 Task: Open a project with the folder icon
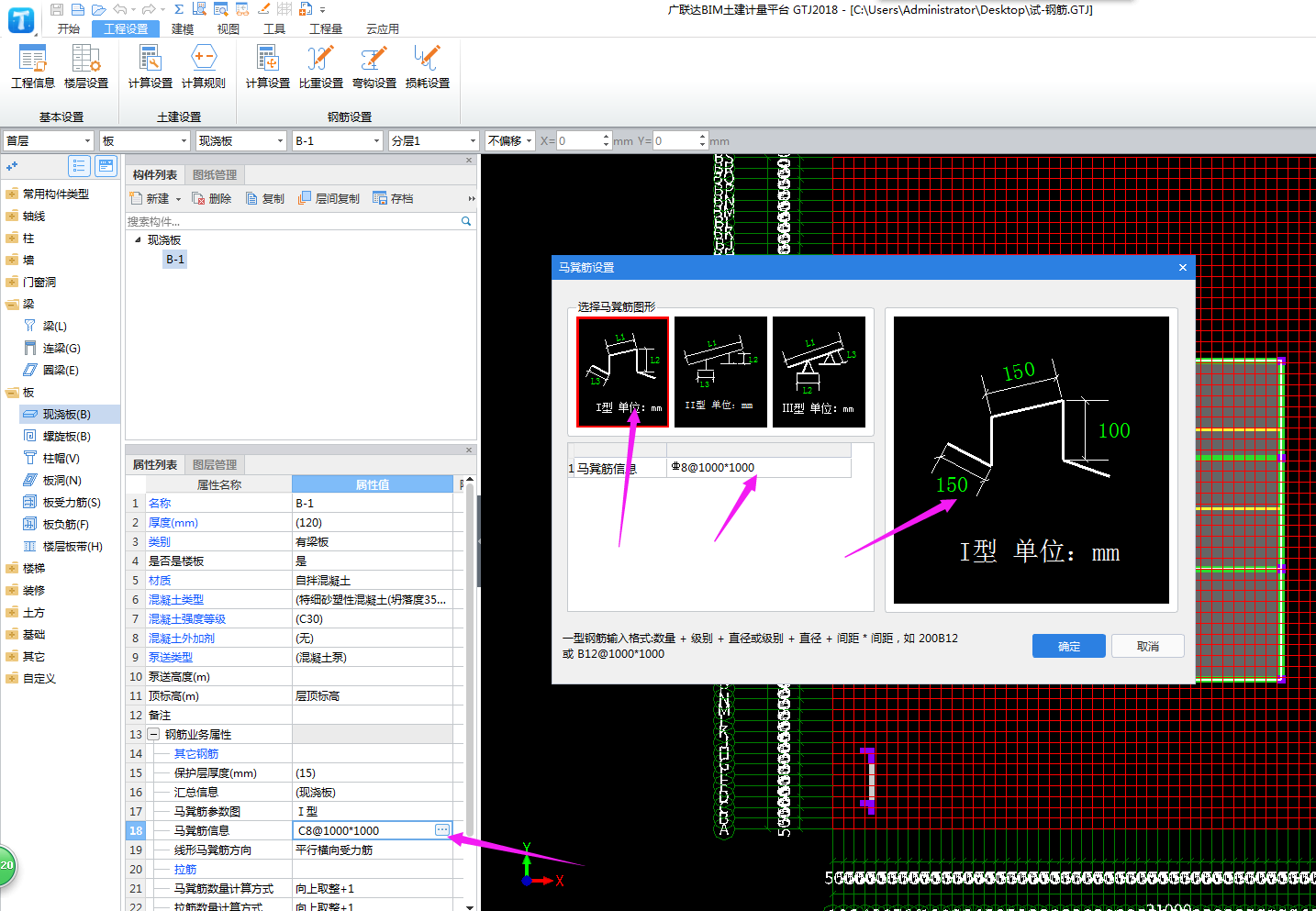pos(99,9)
